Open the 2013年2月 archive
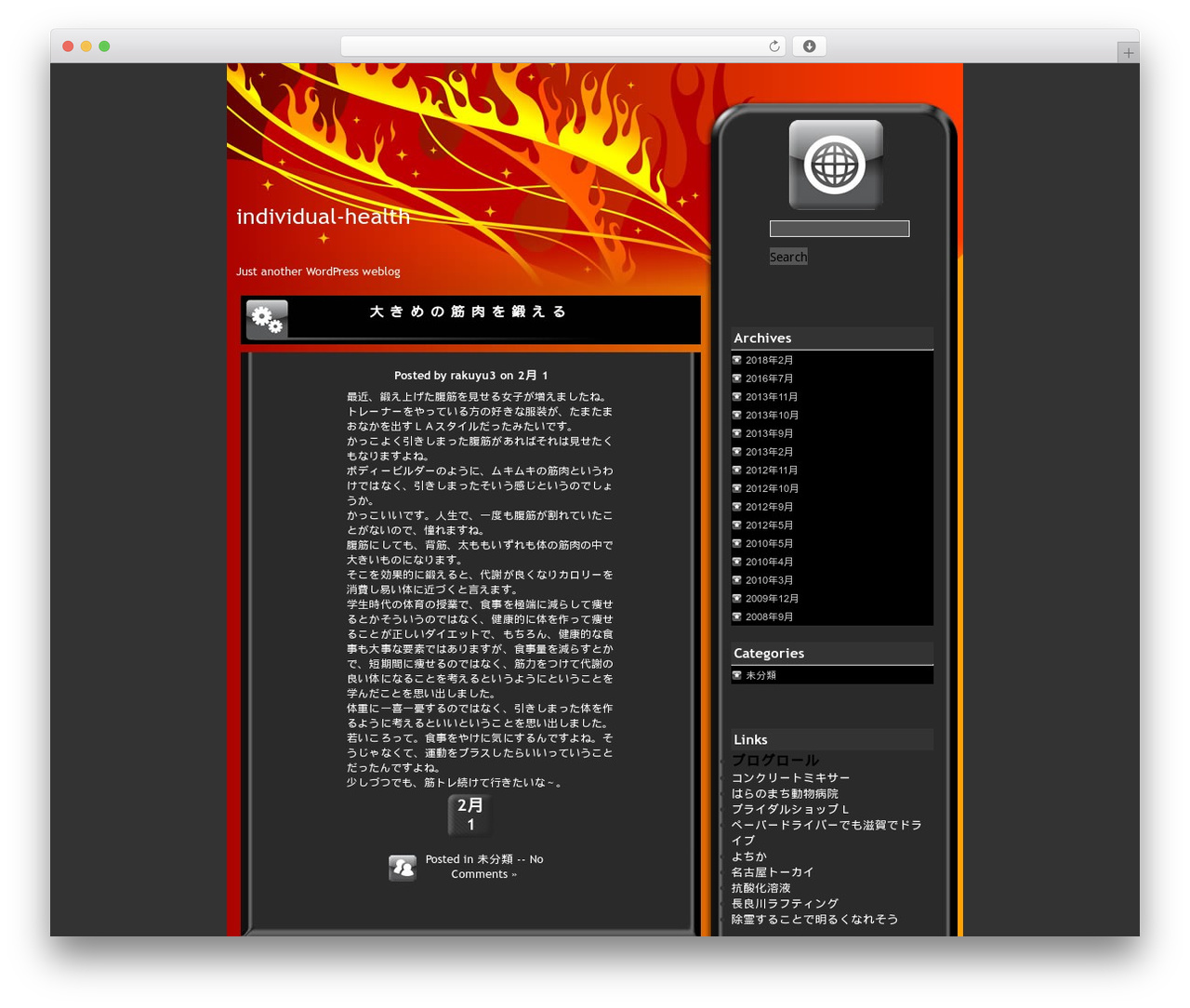 [770, 452]
